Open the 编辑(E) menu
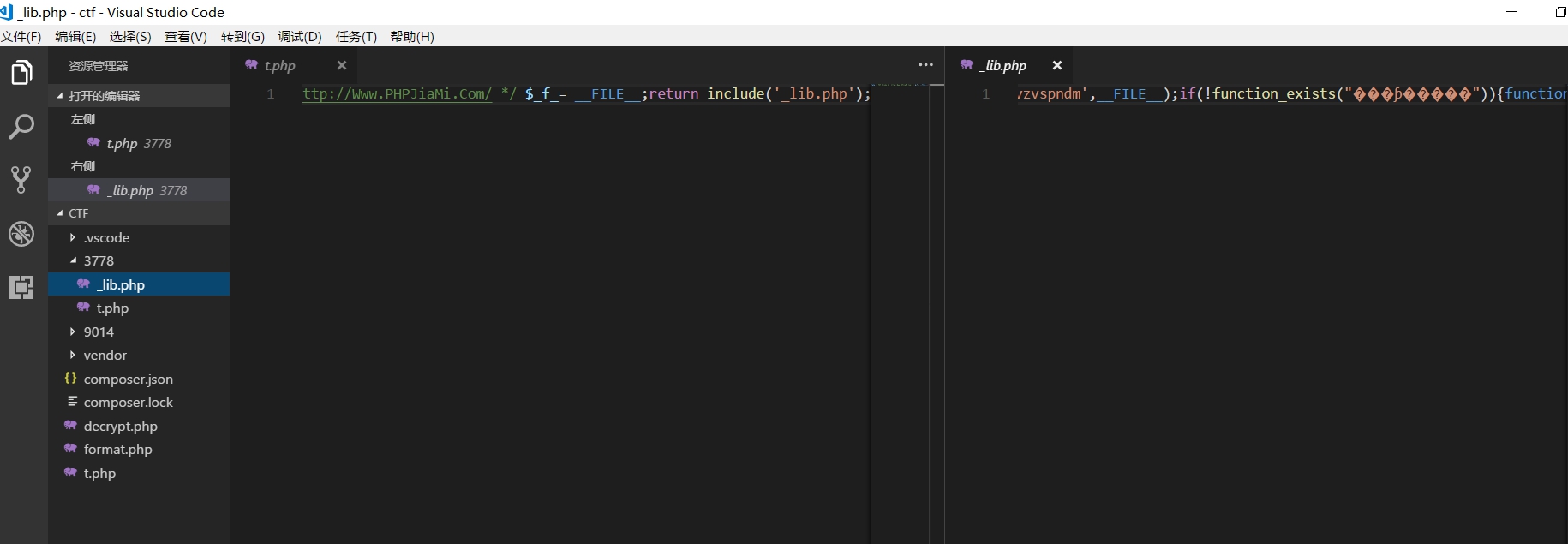The height and width of the screenshot is (544, 1568). click(75, 37)
